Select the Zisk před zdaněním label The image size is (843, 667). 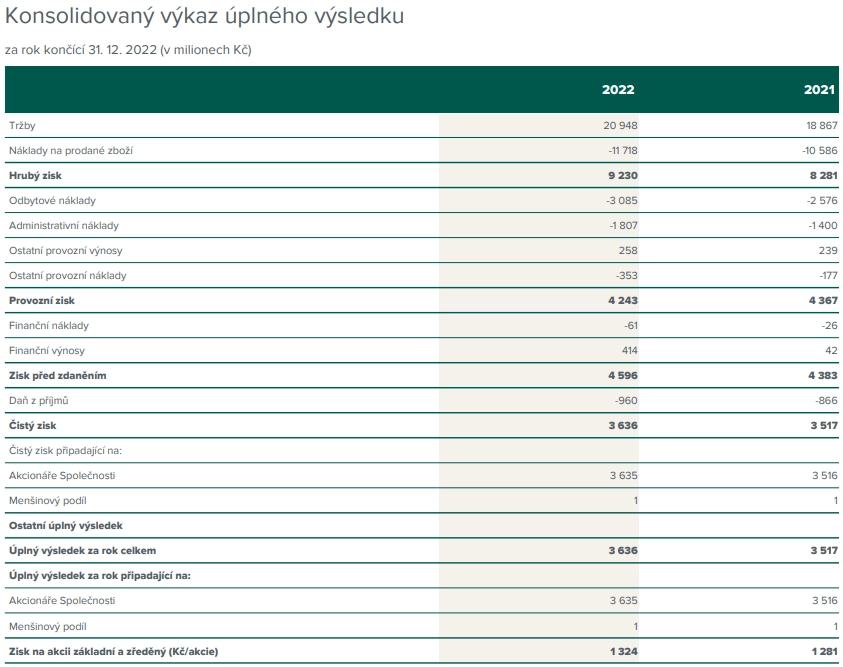tap(58, 376)
